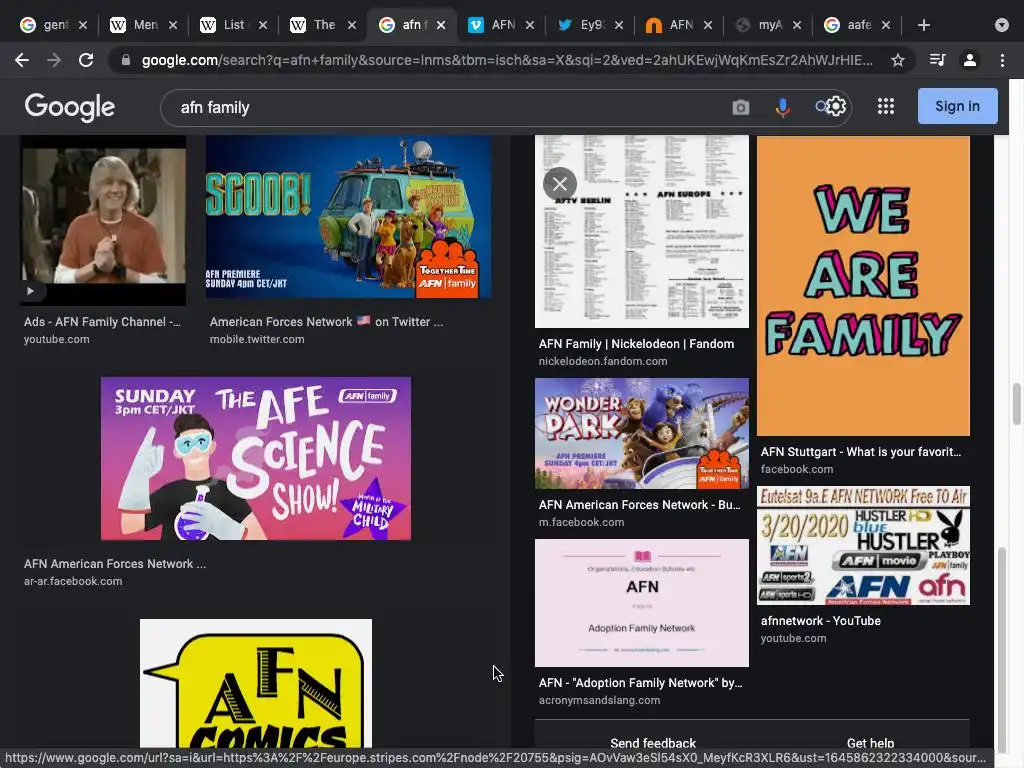This screenshot has height=768, width=1024.
Task: Bookmark this page with the star icon
Action: point(897,60)
